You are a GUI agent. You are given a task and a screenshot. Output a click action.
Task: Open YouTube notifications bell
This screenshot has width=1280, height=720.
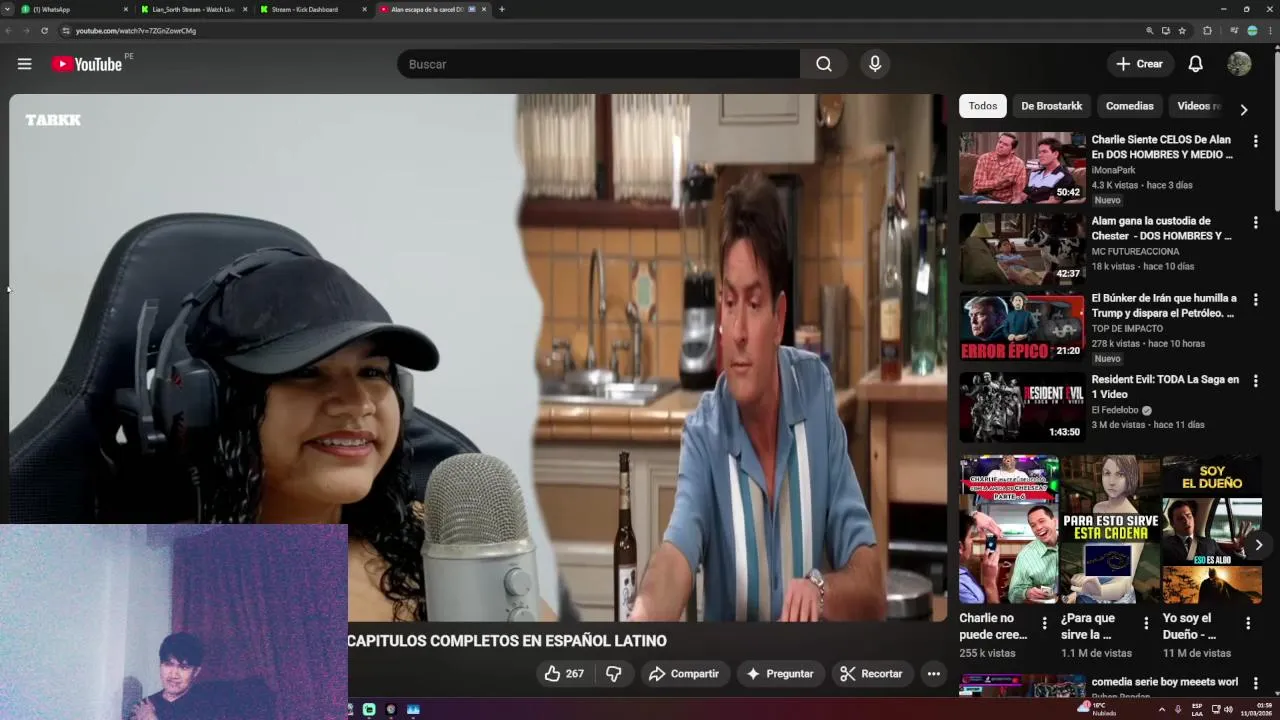pos(1195,64)
